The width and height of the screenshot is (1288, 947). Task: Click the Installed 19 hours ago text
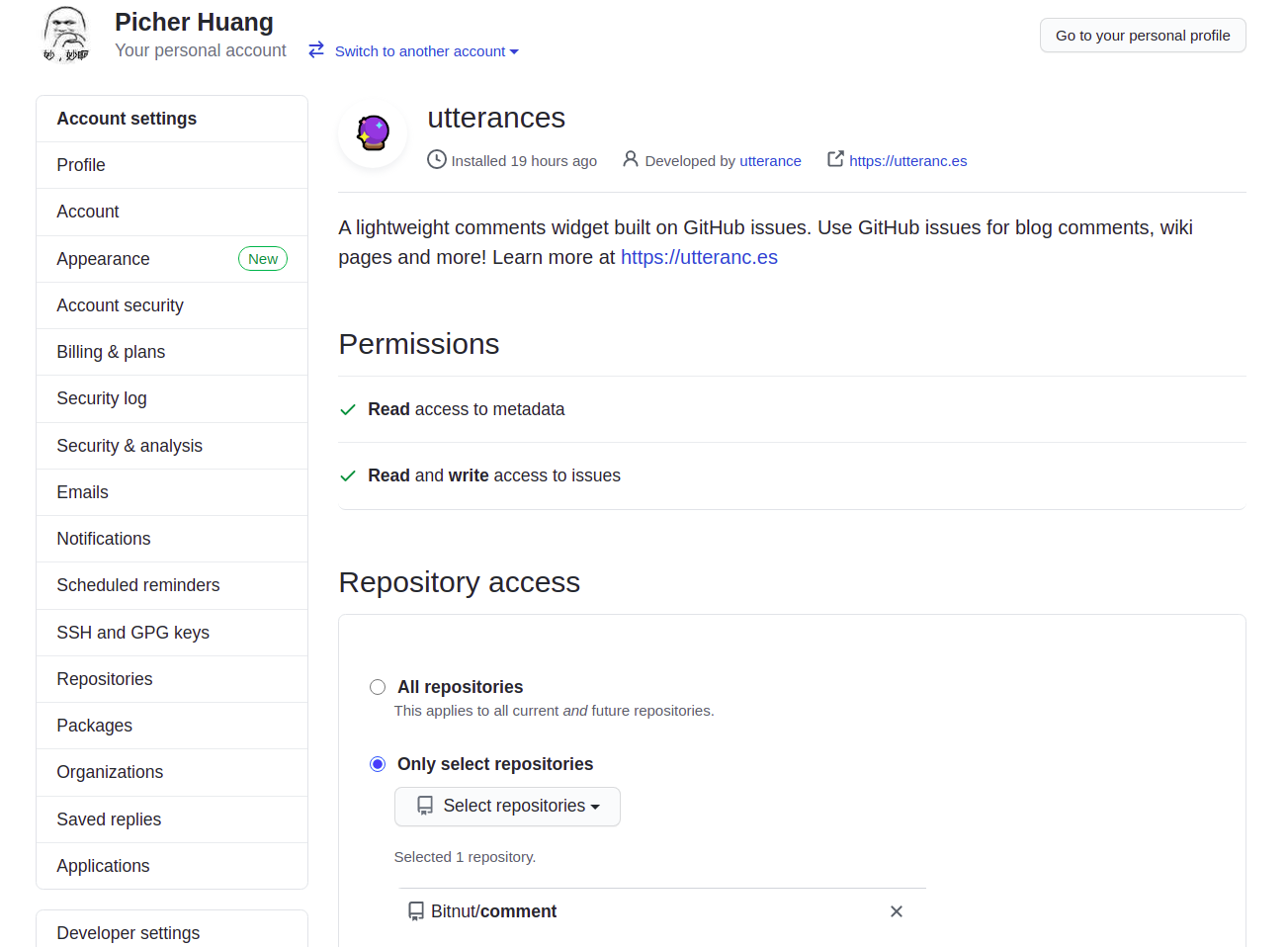coord(524,161)
